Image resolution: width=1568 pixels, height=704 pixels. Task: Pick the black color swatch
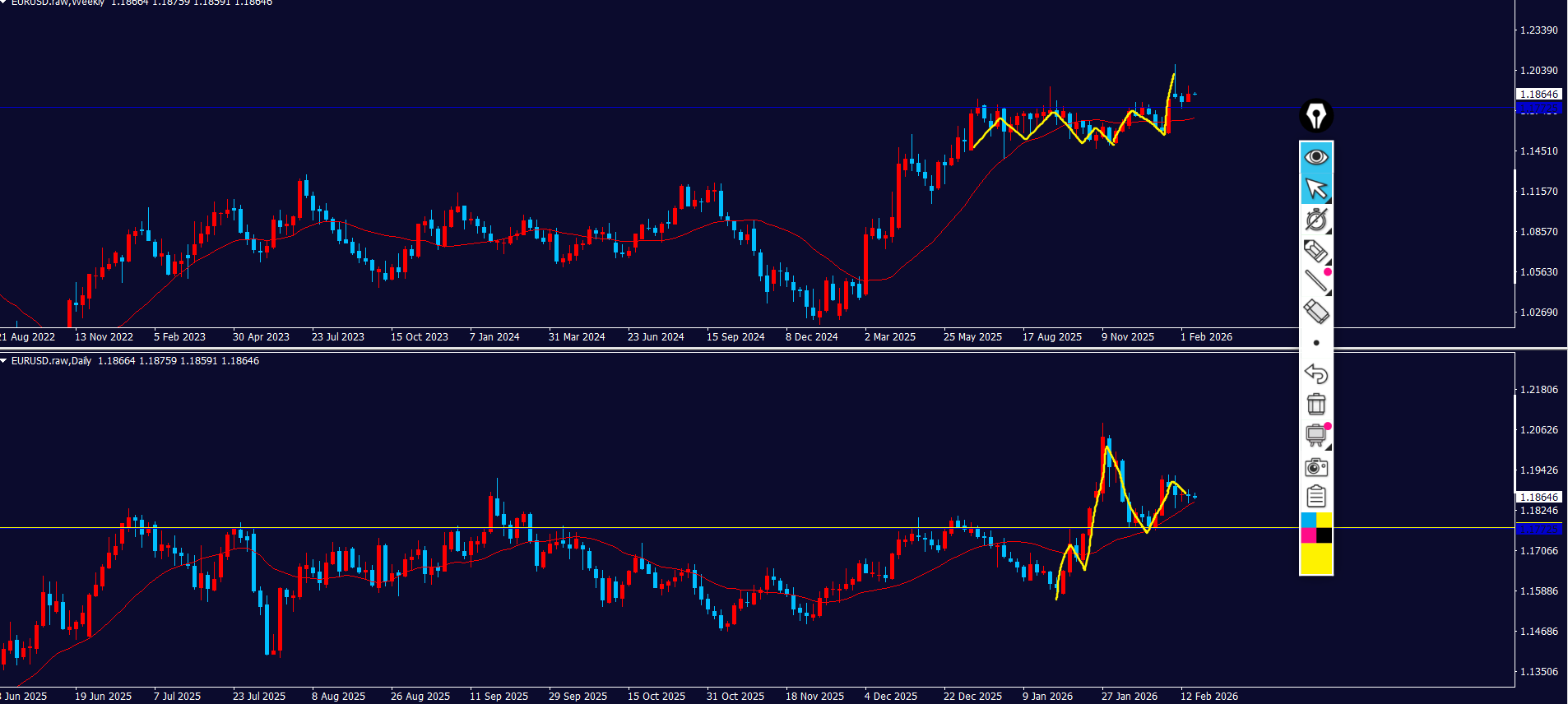click(x=1324, y=536)
